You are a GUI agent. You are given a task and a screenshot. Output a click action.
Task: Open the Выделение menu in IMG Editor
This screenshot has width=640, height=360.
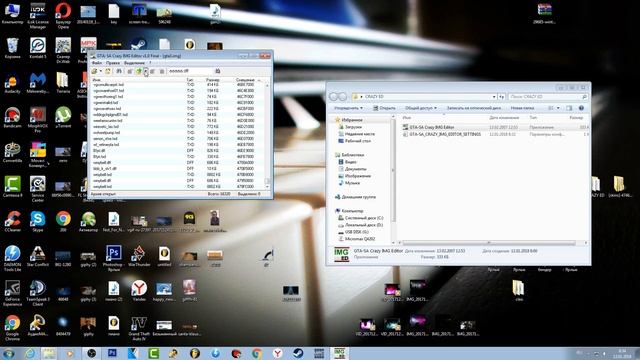[x=134, y=63]
